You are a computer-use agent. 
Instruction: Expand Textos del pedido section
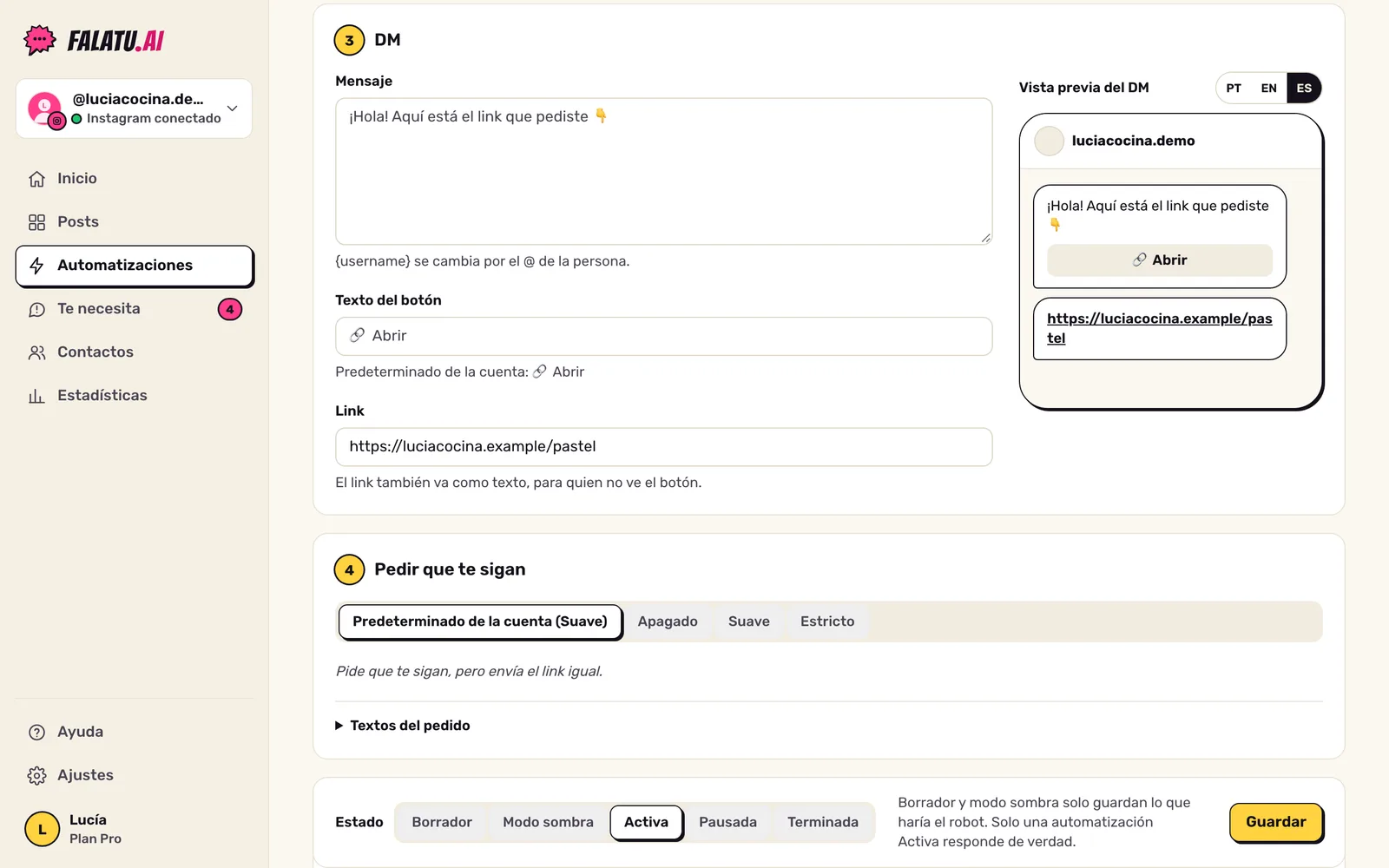pos(403,726)
